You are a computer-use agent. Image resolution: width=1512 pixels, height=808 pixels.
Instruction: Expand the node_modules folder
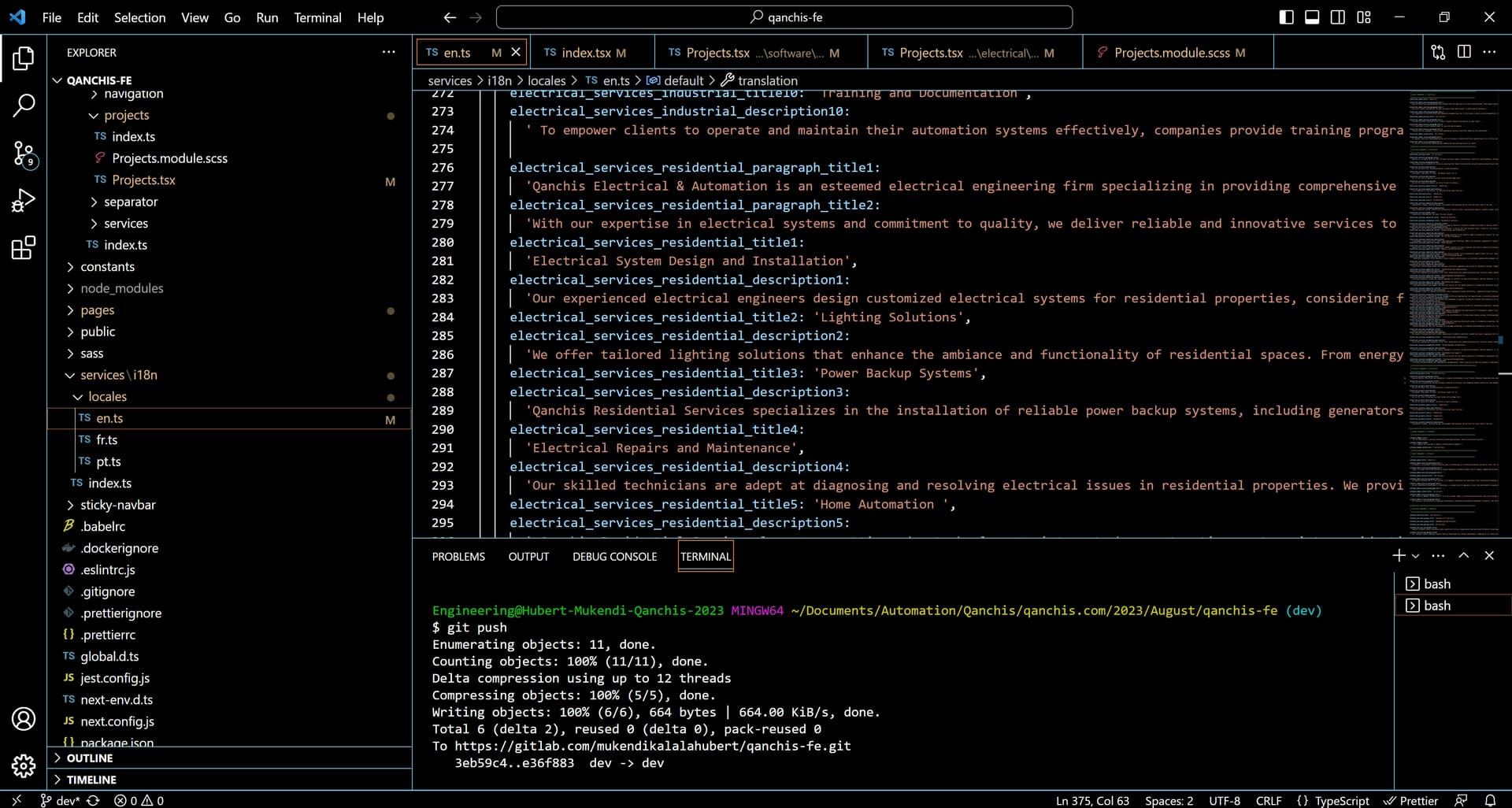coord(230,288)
